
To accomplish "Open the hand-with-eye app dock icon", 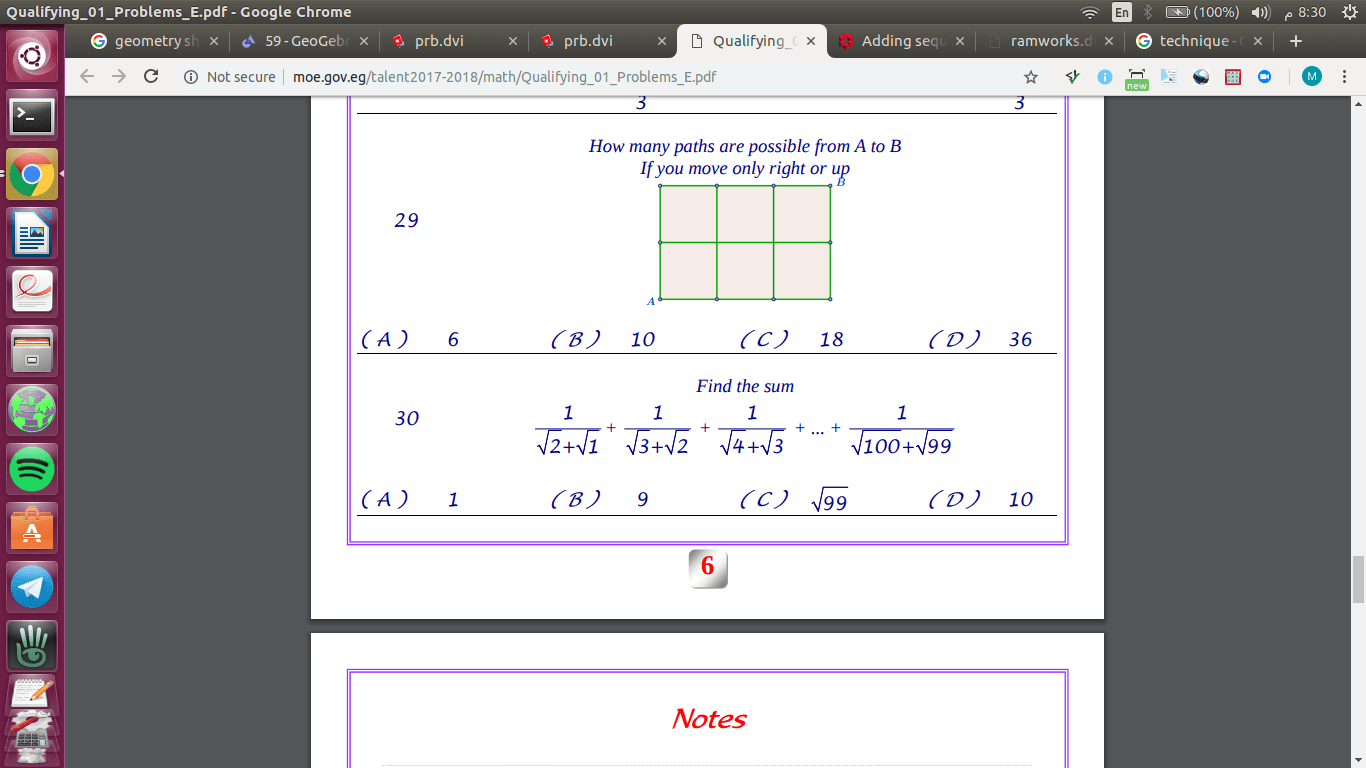I will (32, 645).
